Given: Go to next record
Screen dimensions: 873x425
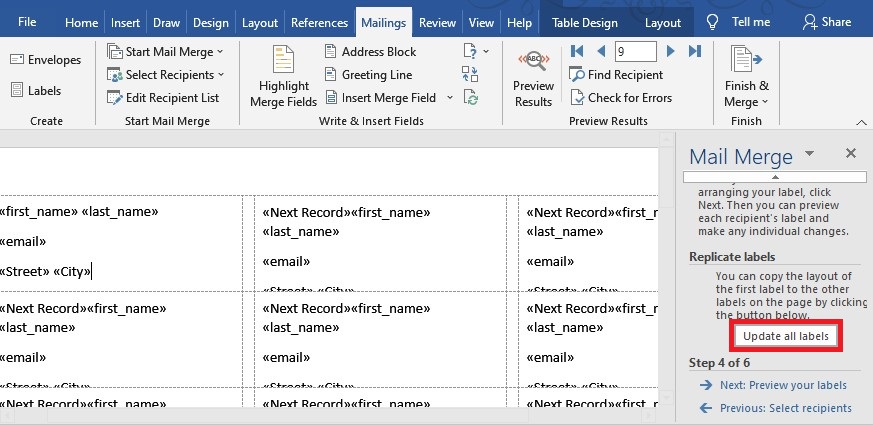Looking at the screenshot, I should pos(670,51).
